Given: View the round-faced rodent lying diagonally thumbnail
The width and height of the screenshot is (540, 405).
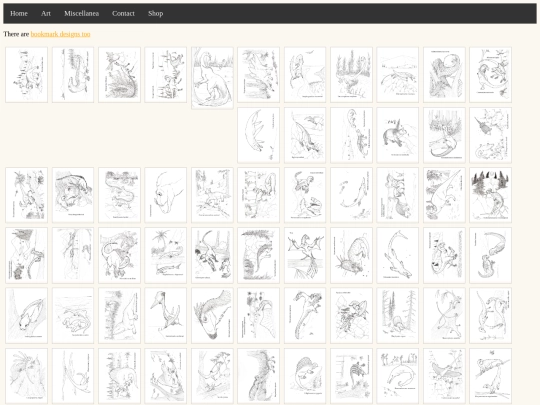Looking at the screenshot, I should (x=27, y=315).
